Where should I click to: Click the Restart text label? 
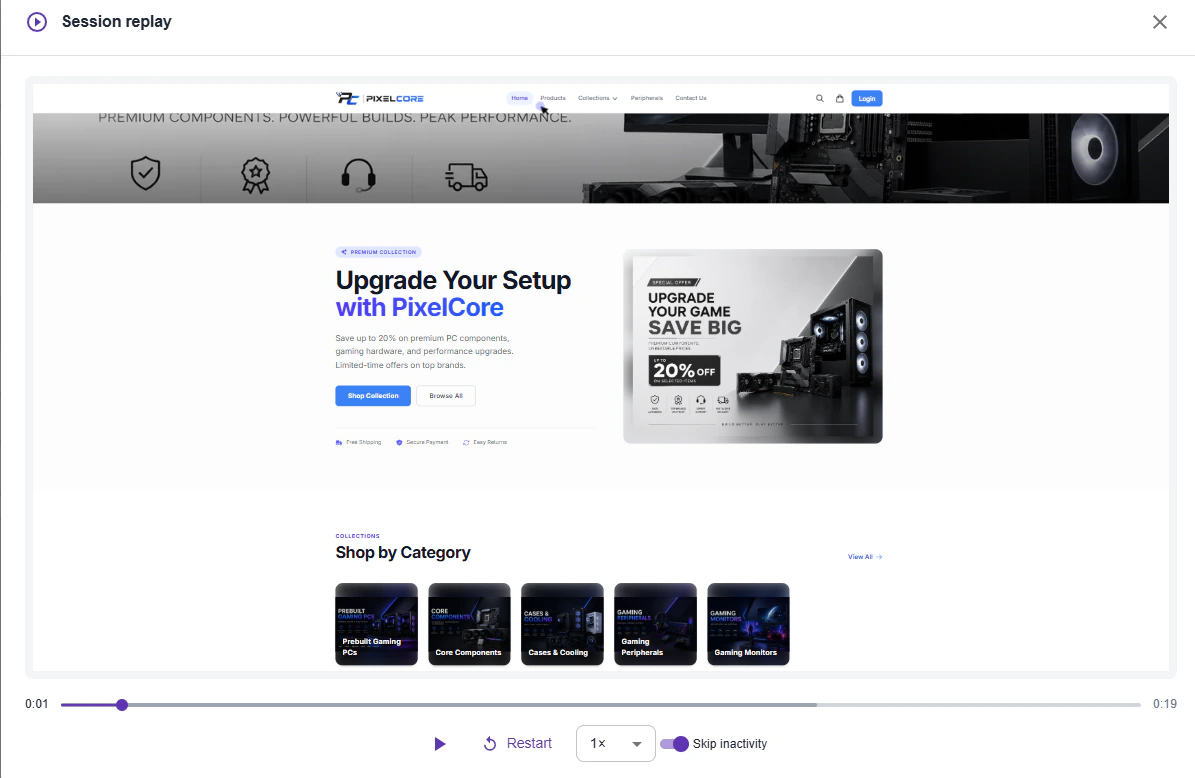(529, 744)
